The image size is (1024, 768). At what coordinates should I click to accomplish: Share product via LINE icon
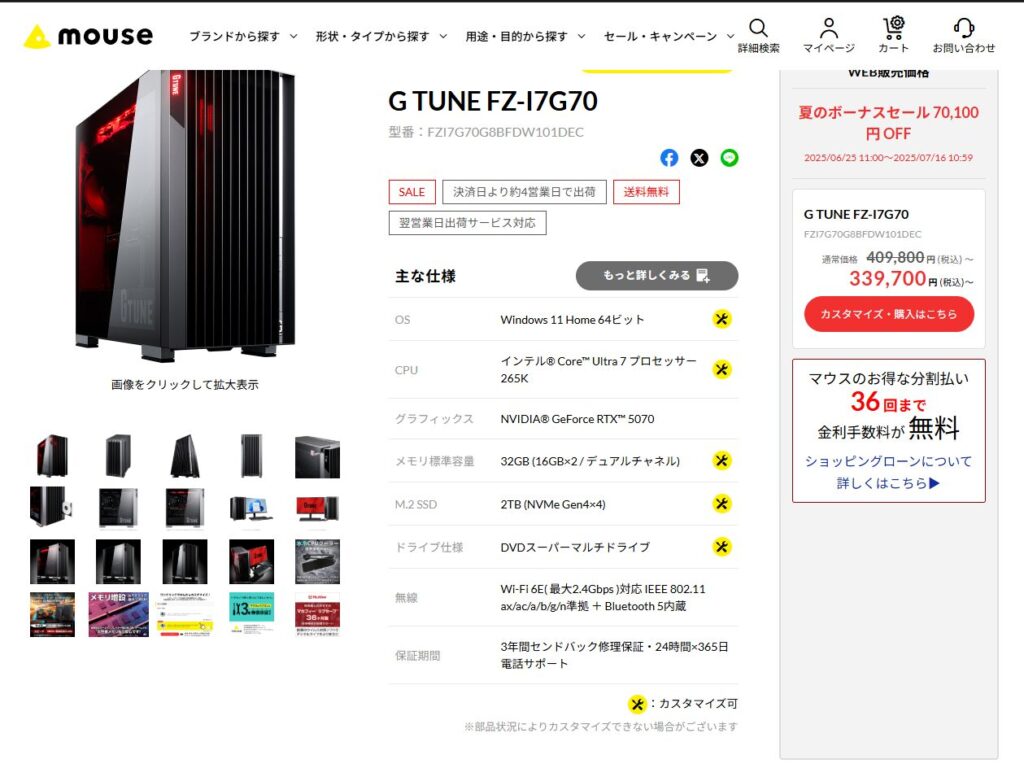[729, 158]
